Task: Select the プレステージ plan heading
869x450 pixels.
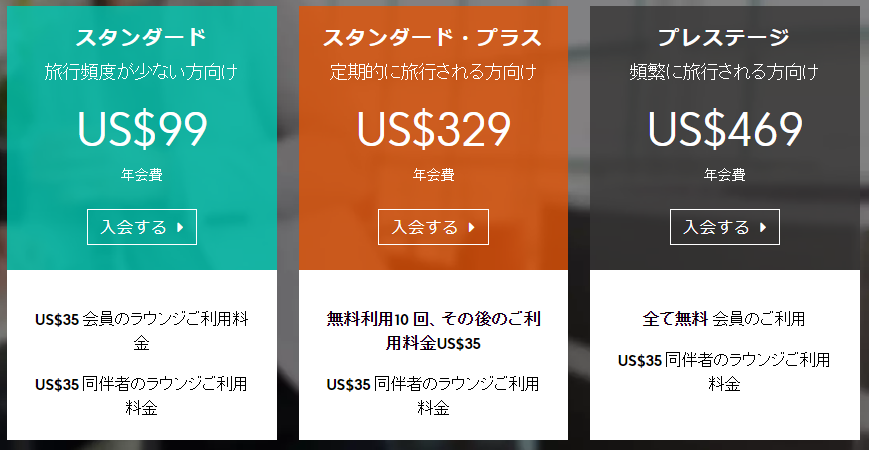Action: coord(724,38)
